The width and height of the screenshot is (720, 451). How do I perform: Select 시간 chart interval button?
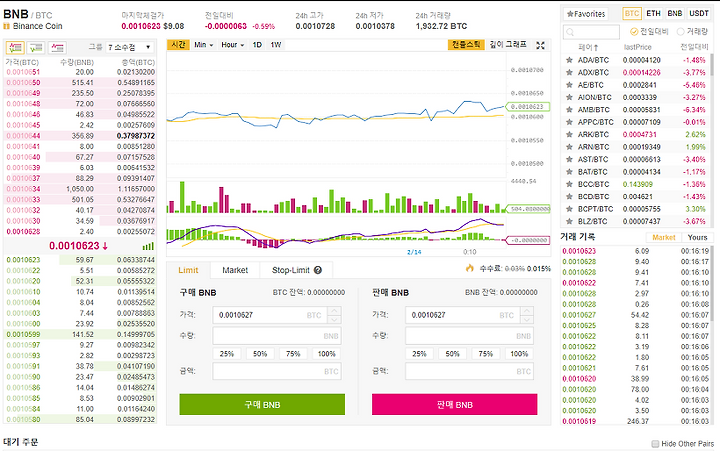178,45
